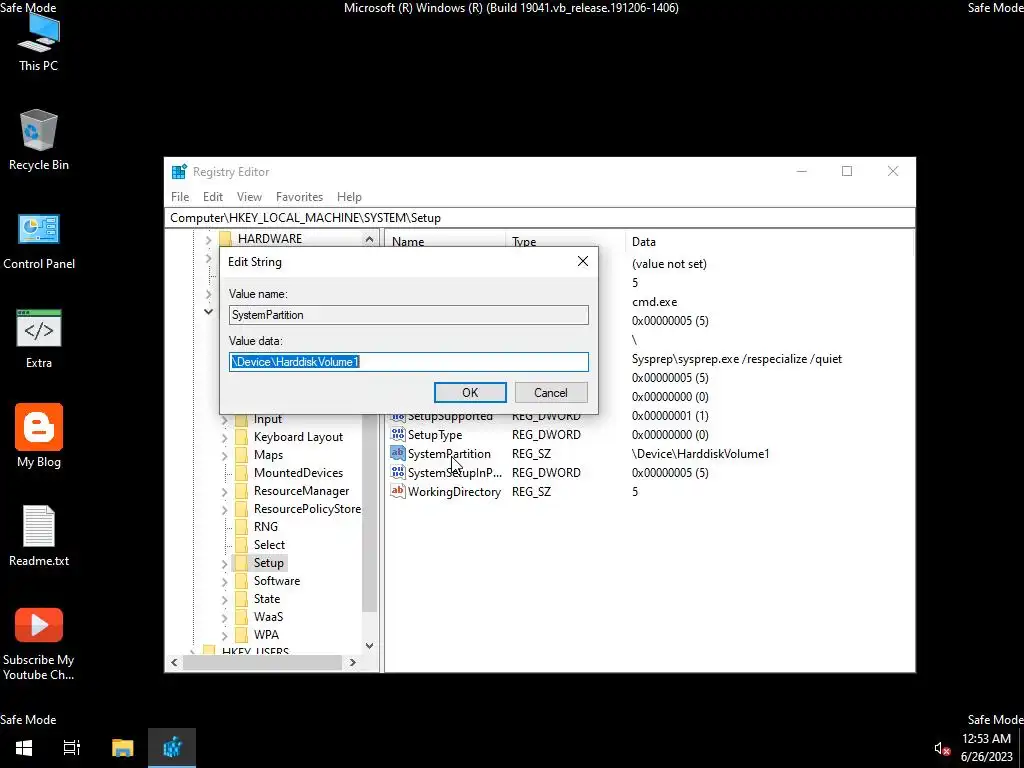The image size is (1024, 768).
Task: Expand the ResourceManager key
Action: [225, 491]
